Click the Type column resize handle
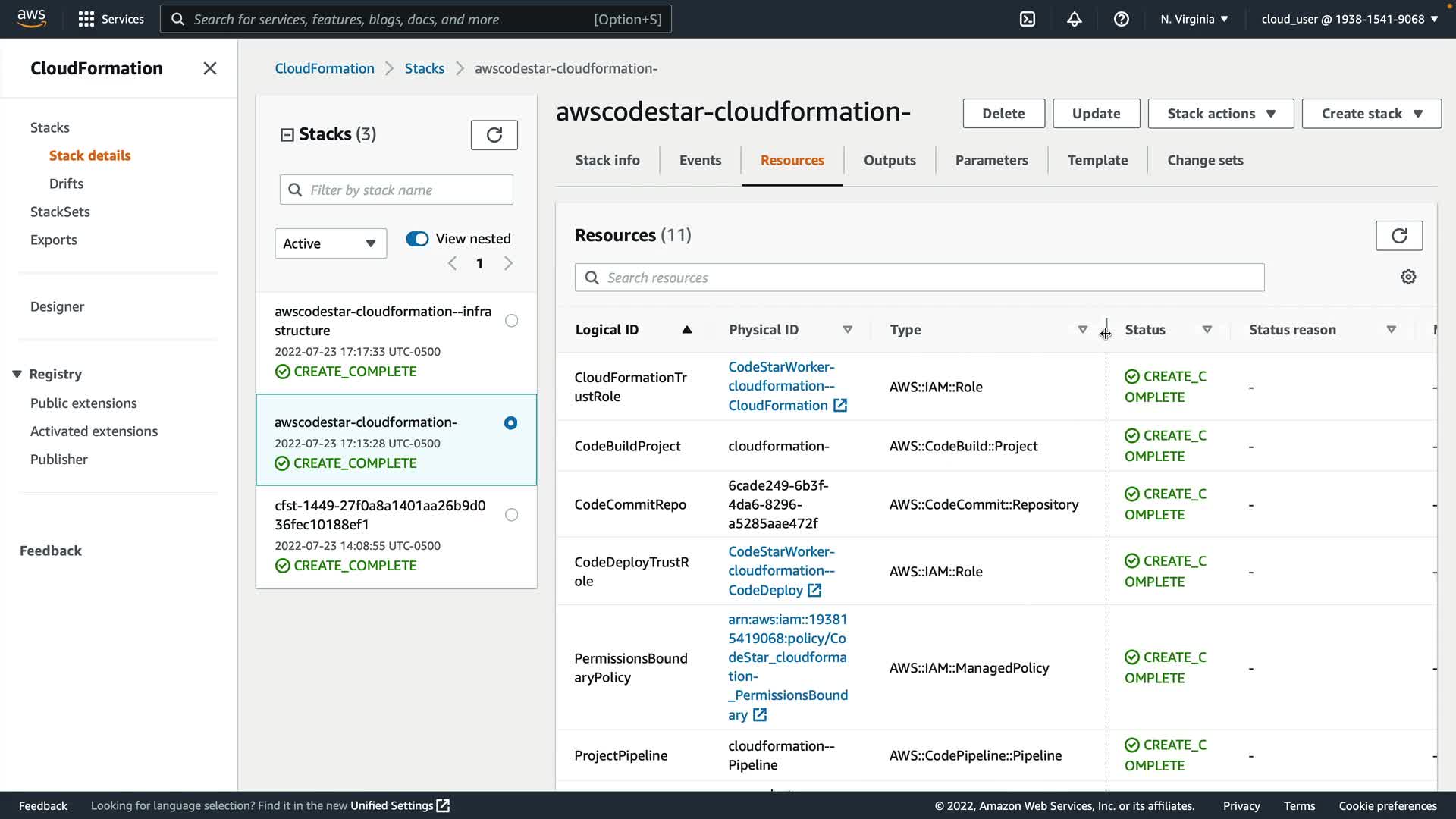Screen dimensions: 1456x819 tap(1106, 331)
